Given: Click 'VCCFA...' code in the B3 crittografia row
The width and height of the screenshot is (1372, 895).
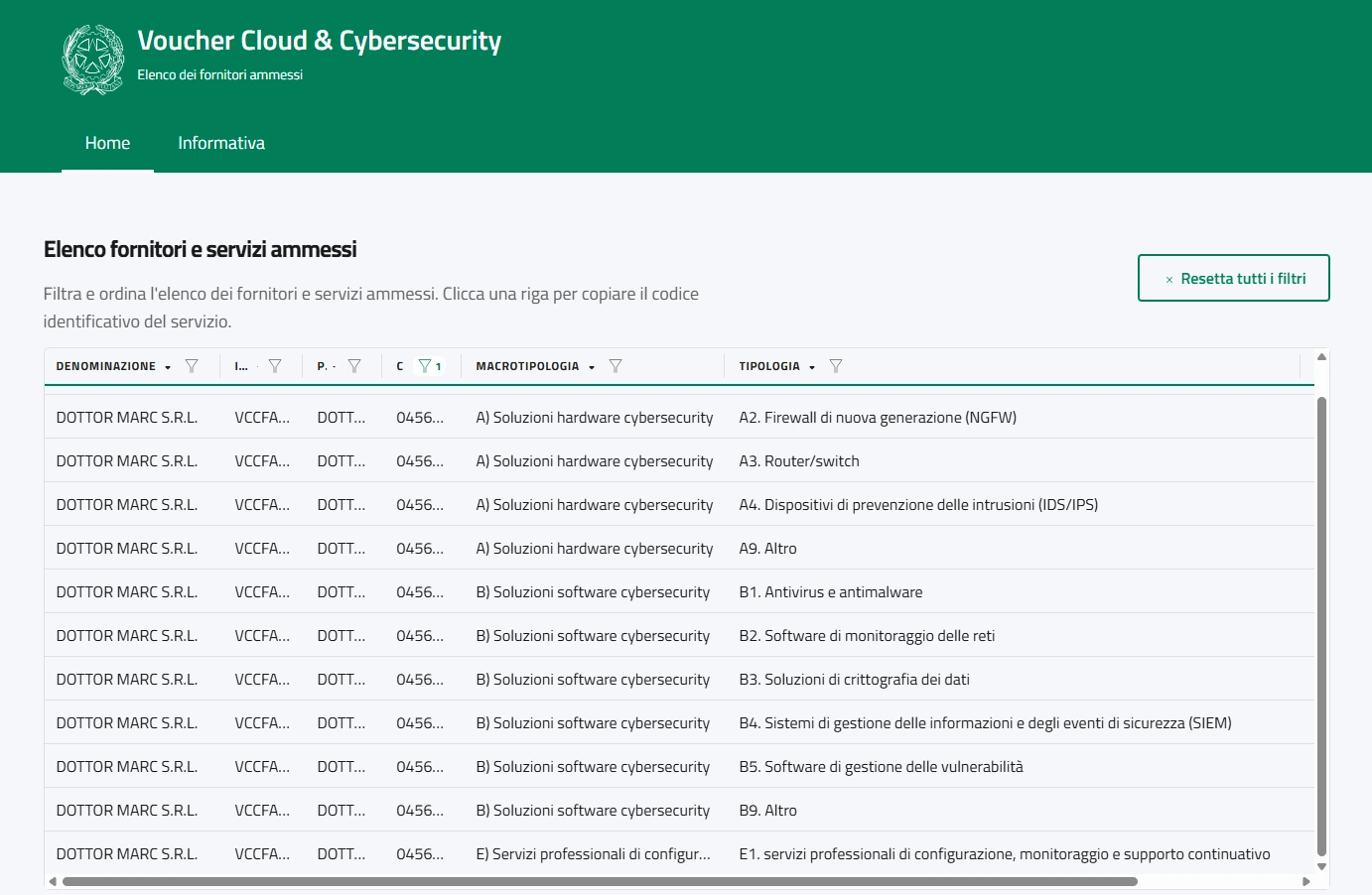Looking at the screenshot, I should pyautogui.click(x=262, y=680).
